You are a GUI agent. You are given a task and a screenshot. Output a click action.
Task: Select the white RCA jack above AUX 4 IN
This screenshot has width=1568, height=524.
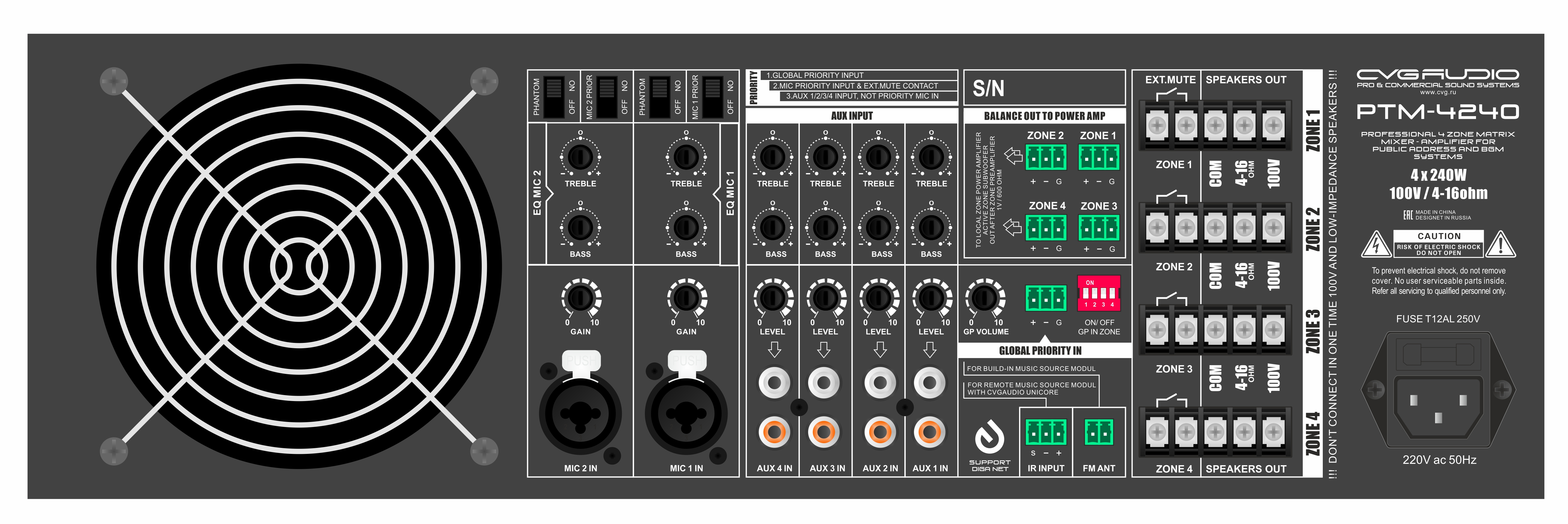click(x=774, y=383)
